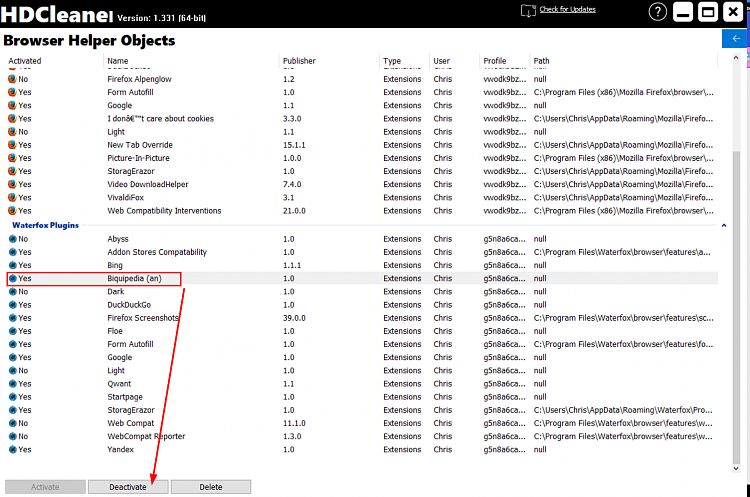
Task: Sort by the User column header
Action: click(x=441, y=61)
